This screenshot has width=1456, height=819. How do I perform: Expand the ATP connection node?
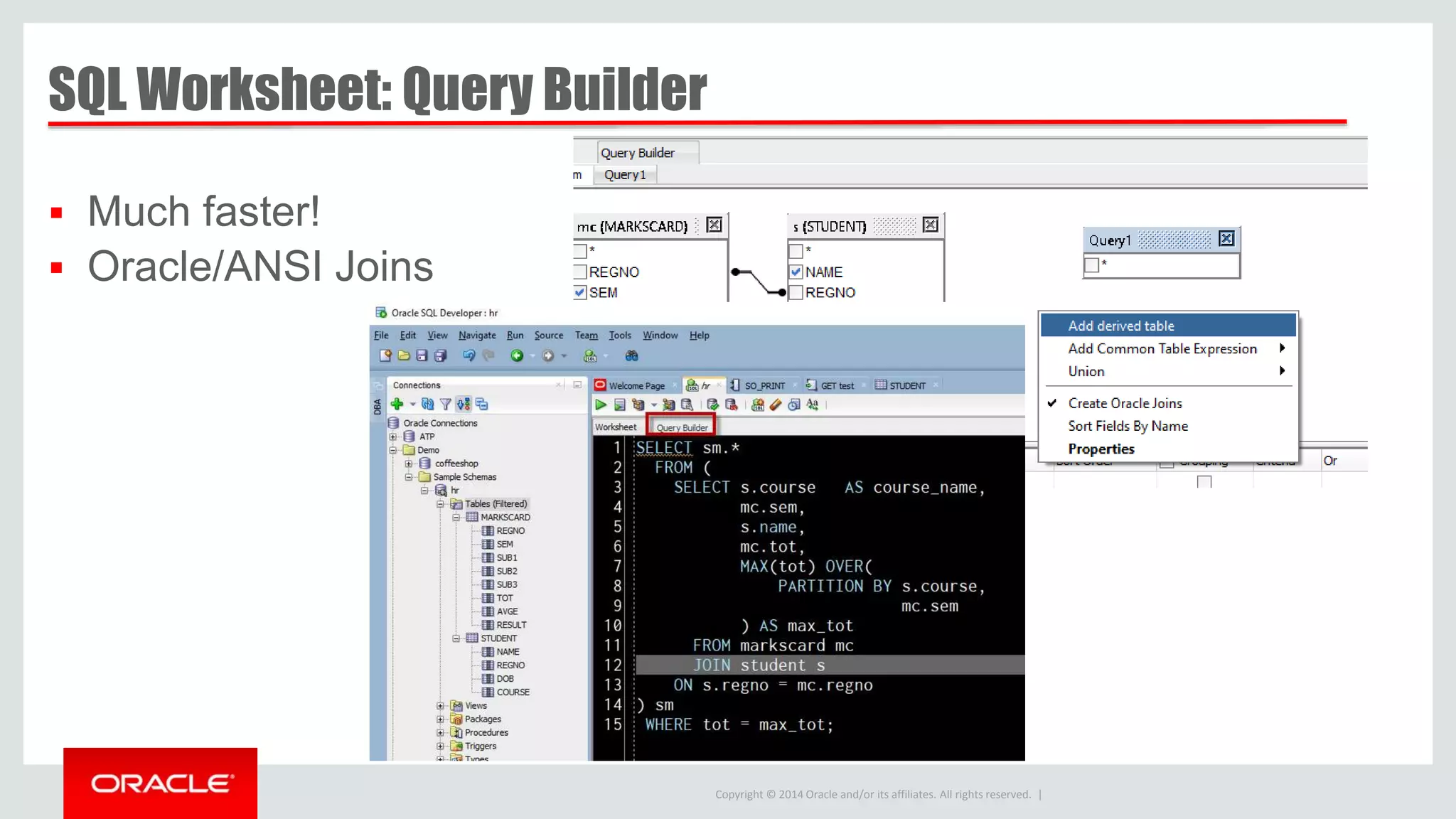[393, 437]
